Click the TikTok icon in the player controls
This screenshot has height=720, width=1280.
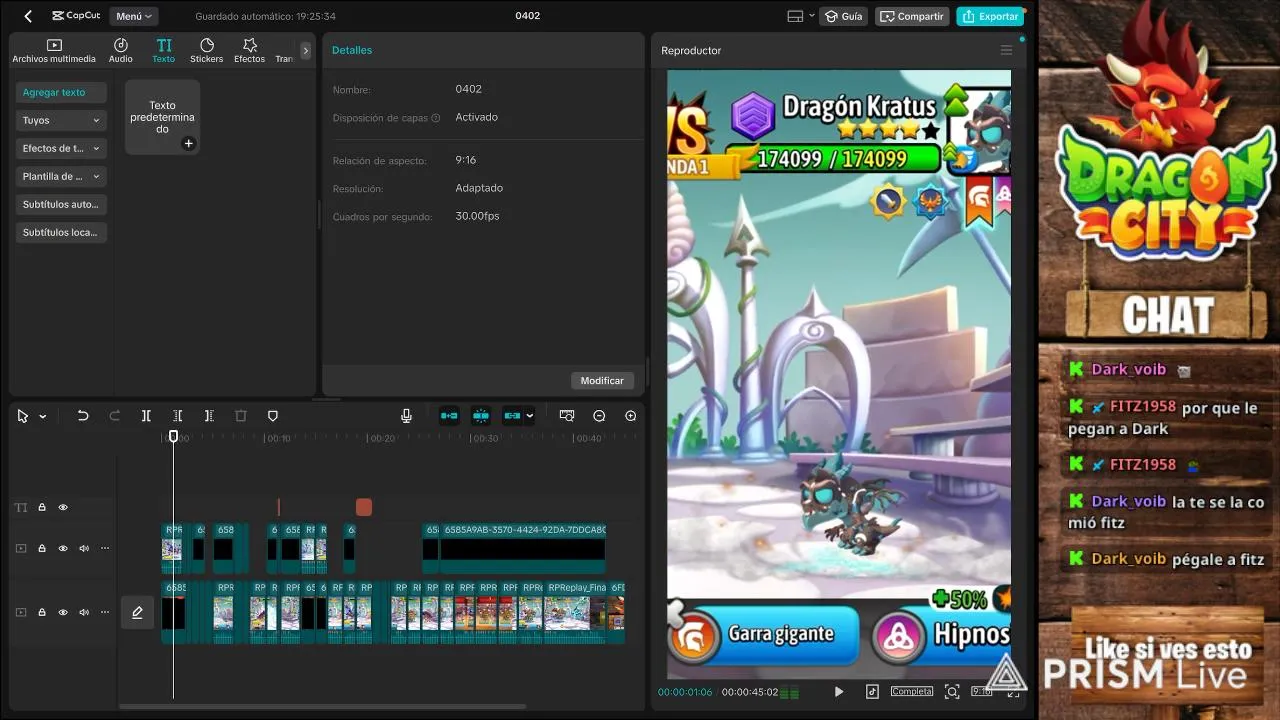coord(872,691)
